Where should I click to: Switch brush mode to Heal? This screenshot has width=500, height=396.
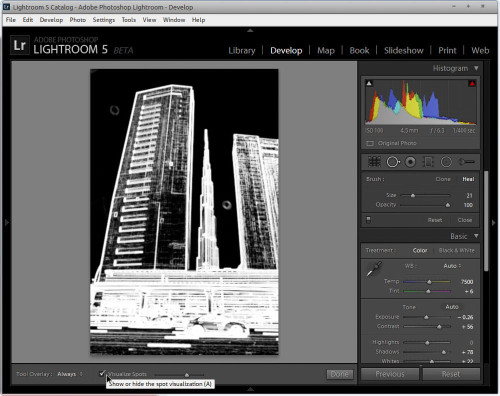(468, 179)
